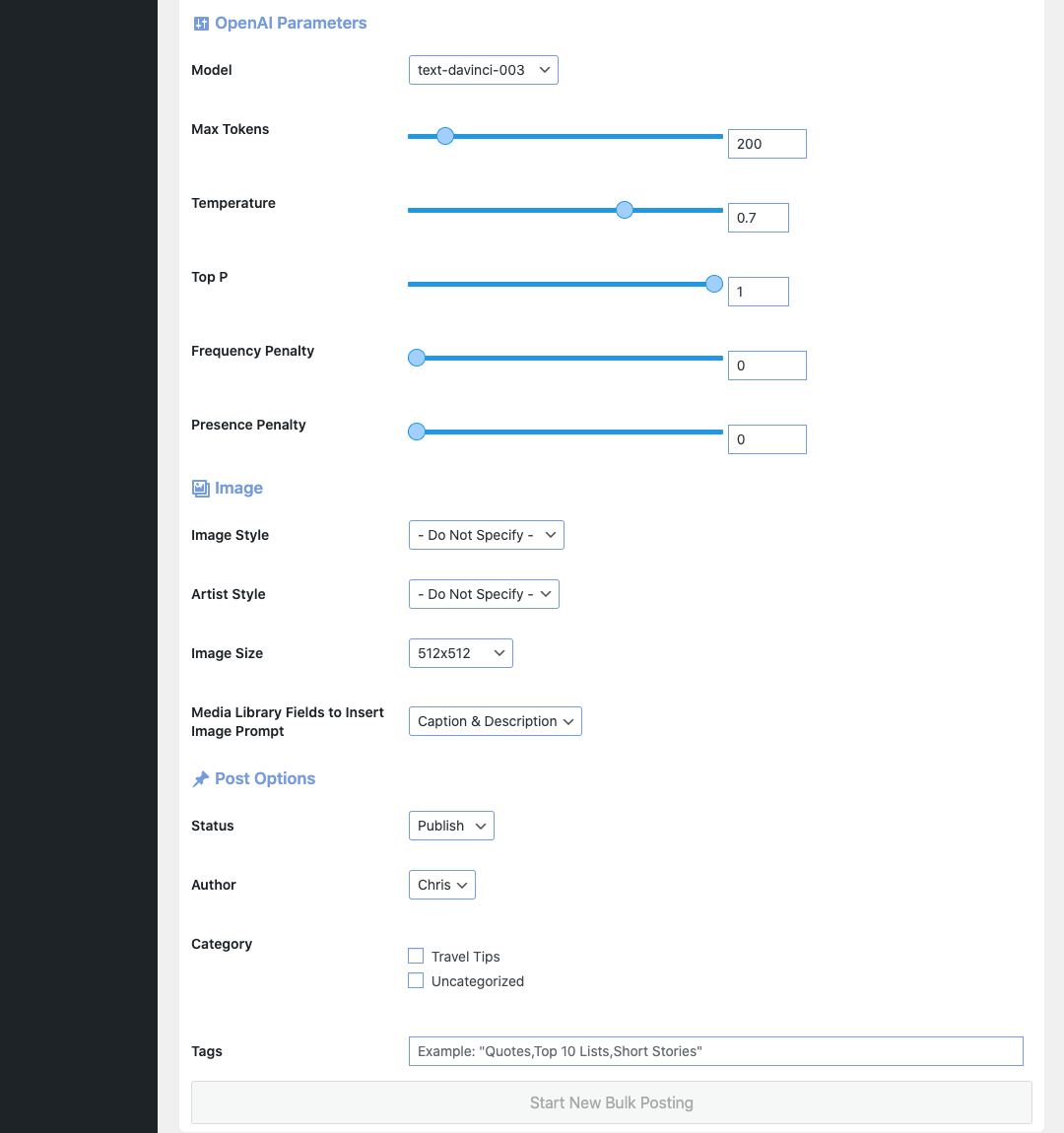Open the Author dropdown showing Chris
1064x1133 pixels.
tap(442, 885)
